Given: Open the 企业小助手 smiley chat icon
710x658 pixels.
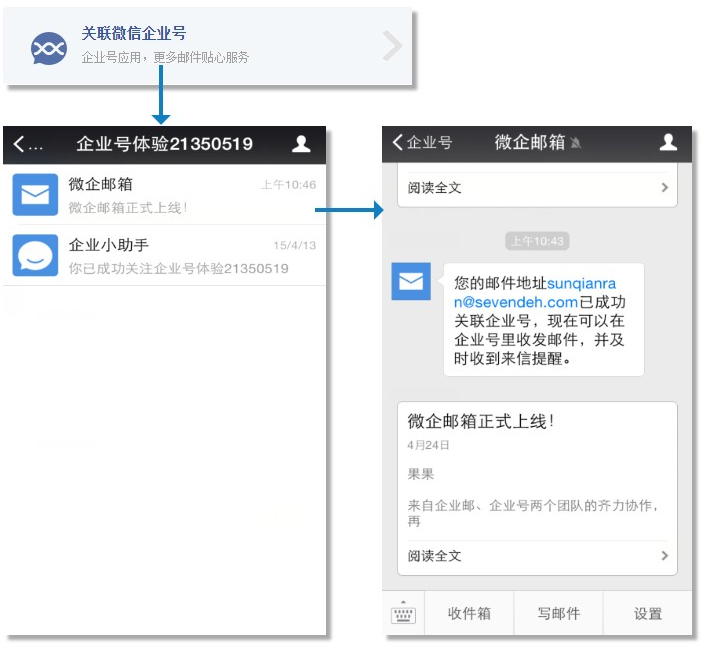Looking at the screenshot, I should [35, 255].
